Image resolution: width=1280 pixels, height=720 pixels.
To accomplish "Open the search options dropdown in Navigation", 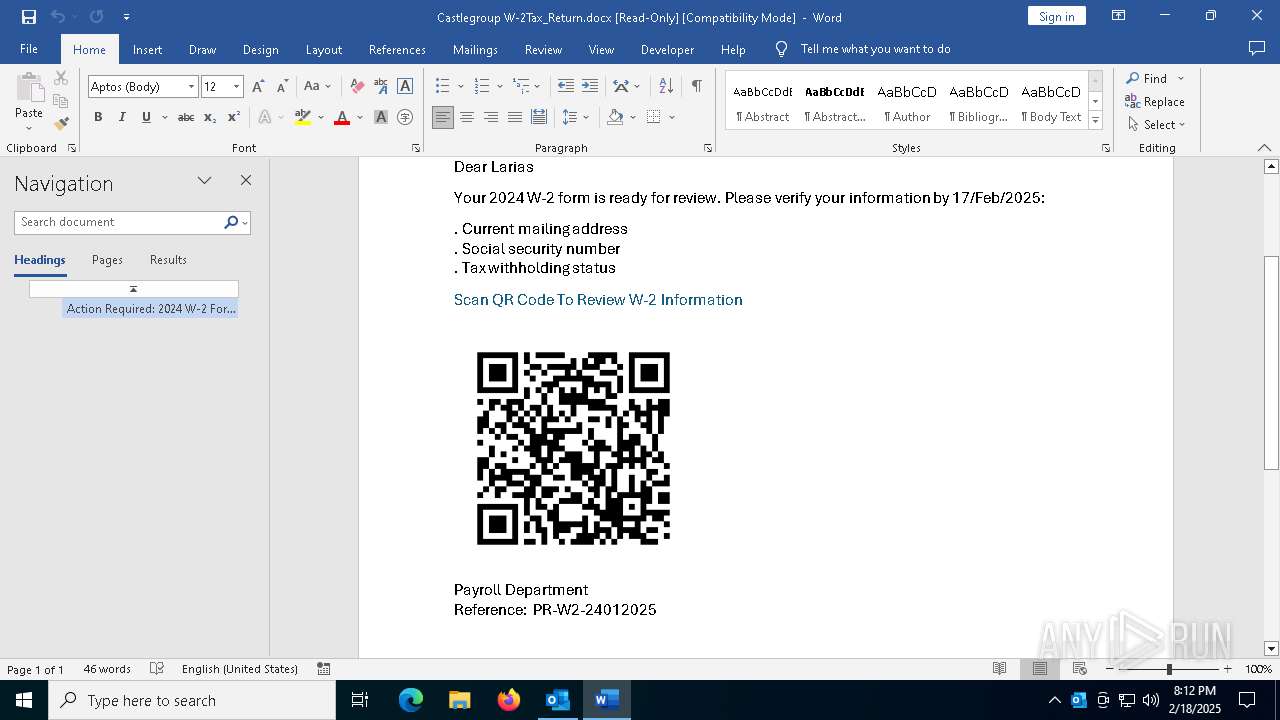I will [x=245, y=222].
